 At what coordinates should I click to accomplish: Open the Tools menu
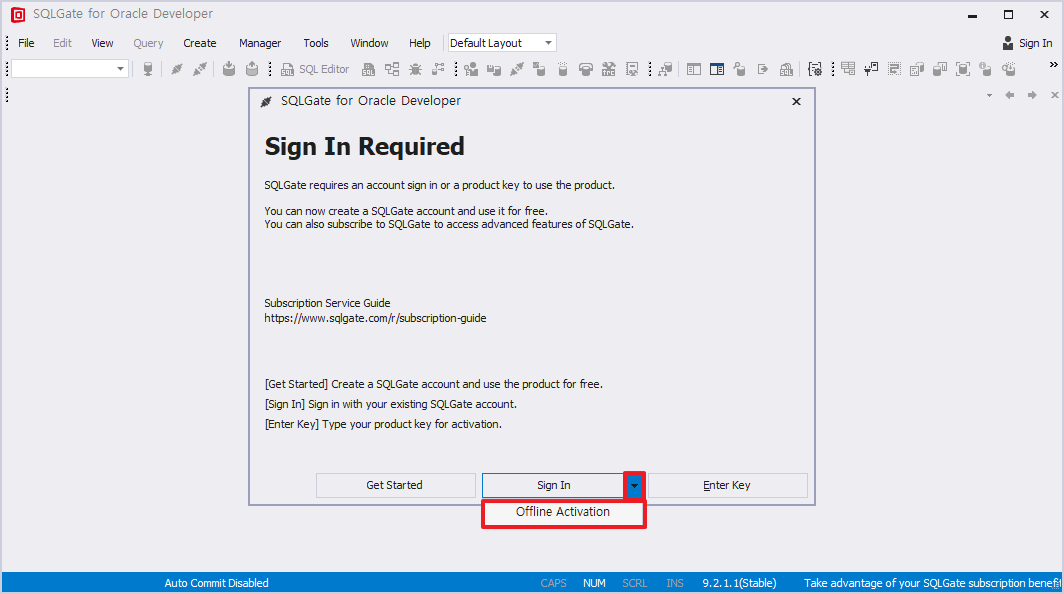[x=316, y=43]
